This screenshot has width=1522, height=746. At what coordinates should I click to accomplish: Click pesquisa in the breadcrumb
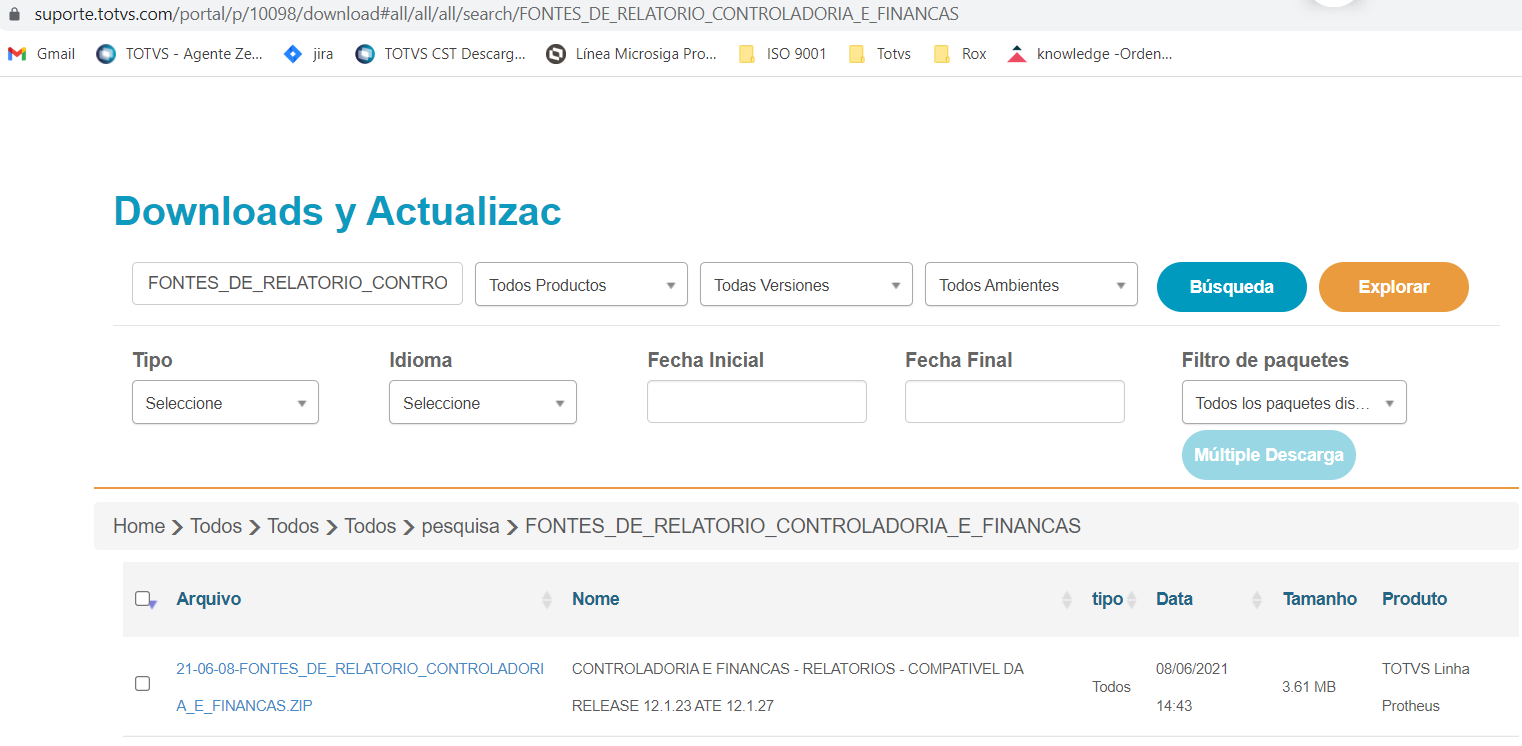click(460, 526)
